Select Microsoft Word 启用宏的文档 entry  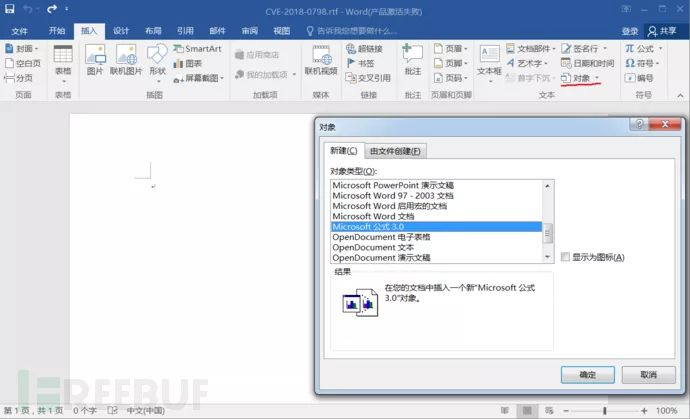437,206
